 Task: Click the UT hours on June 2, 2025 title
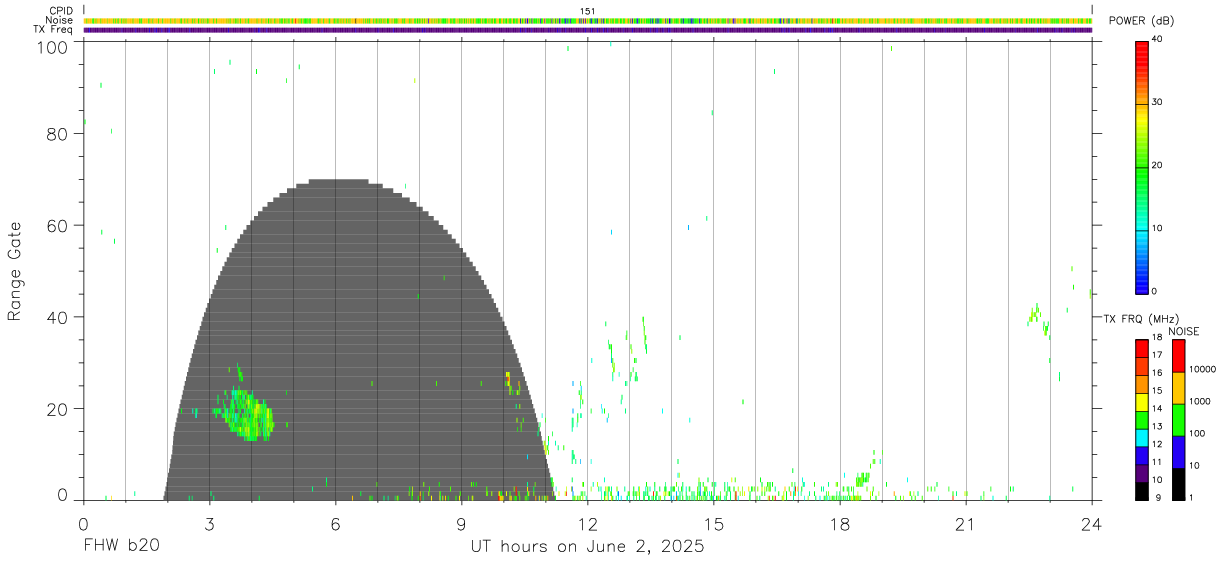(x=588, y=547)
